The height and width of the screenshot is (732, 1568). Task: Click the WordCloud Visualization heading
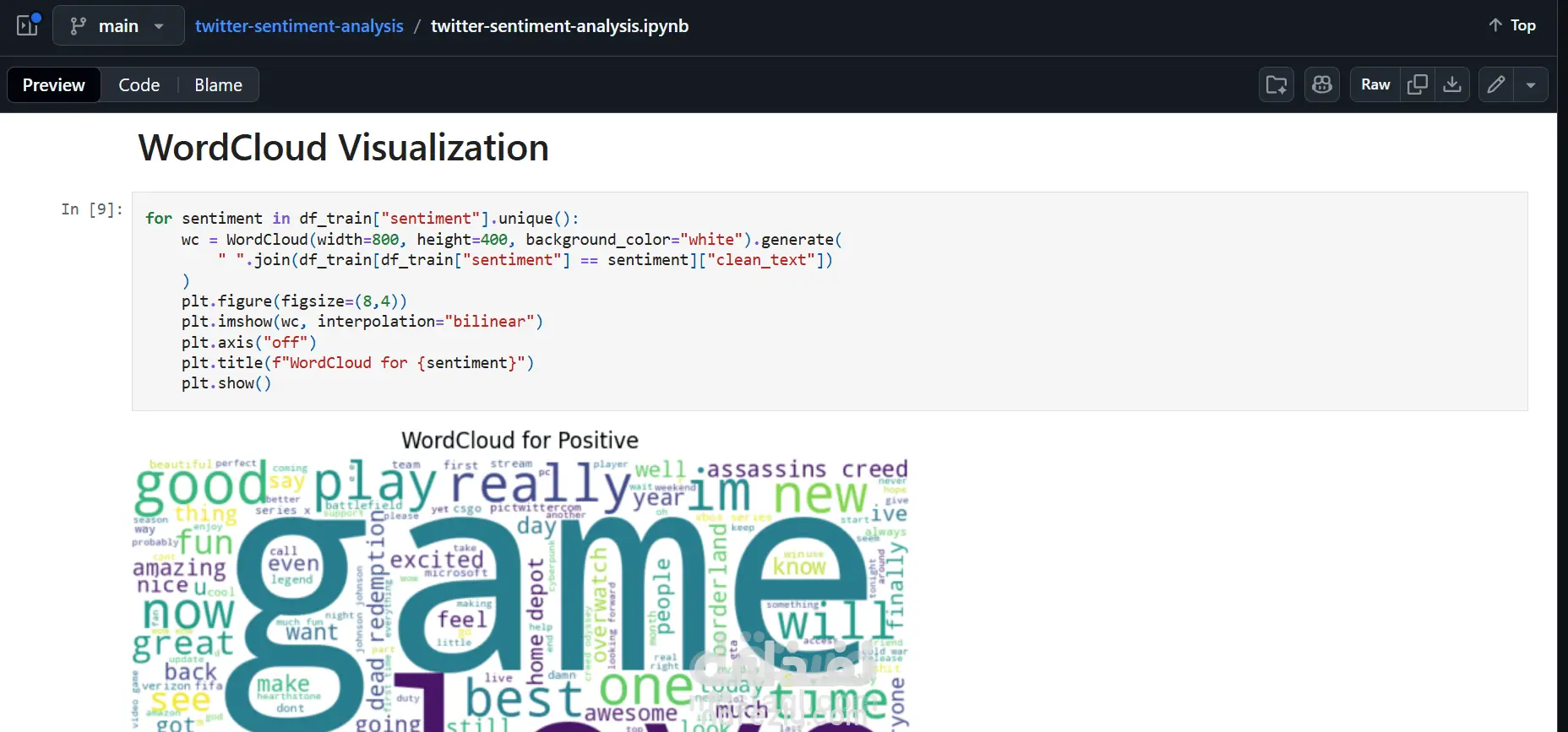point(344,148)
